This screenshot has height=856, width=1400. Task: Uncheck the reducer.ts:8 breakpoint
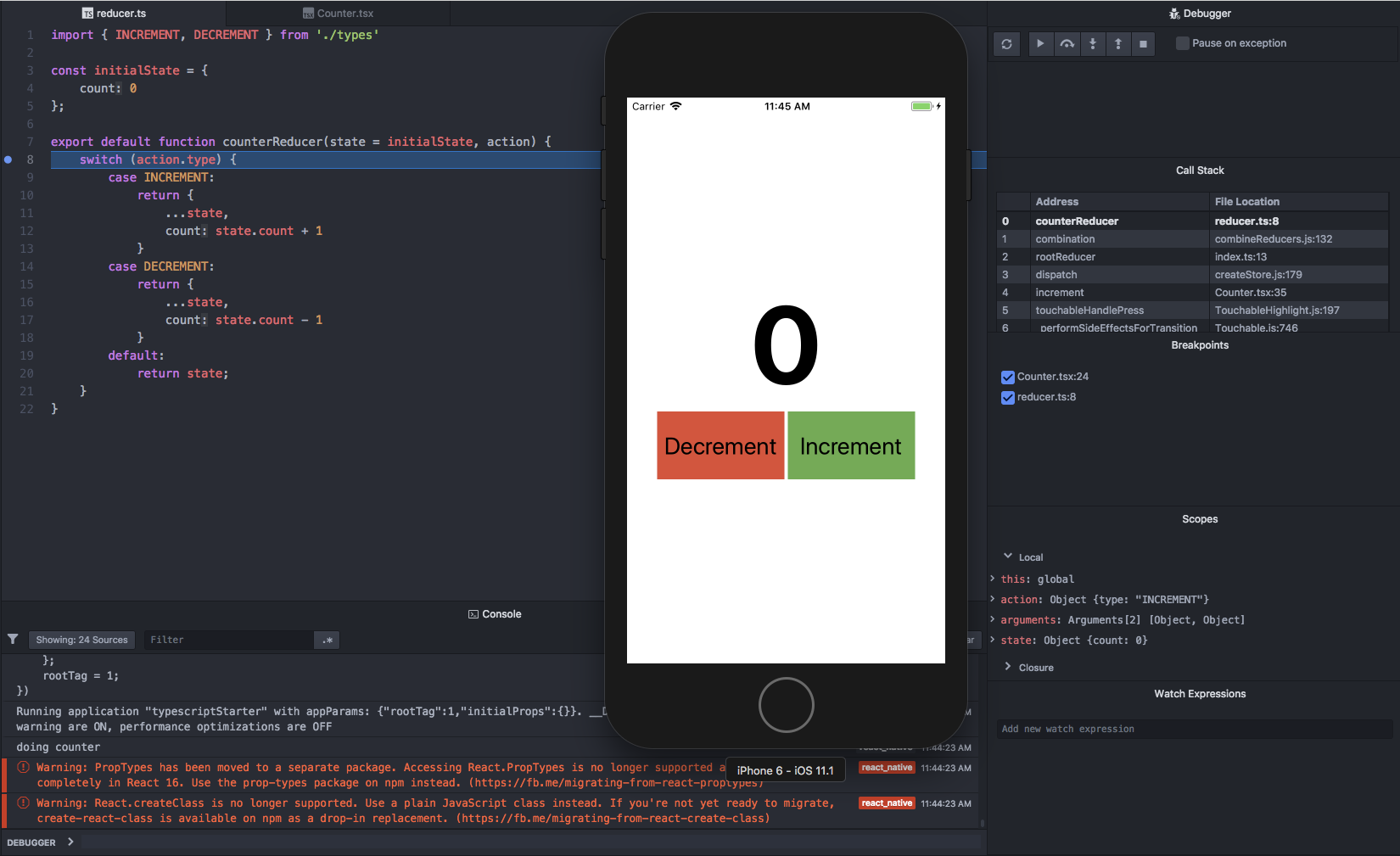(1008, 398)
